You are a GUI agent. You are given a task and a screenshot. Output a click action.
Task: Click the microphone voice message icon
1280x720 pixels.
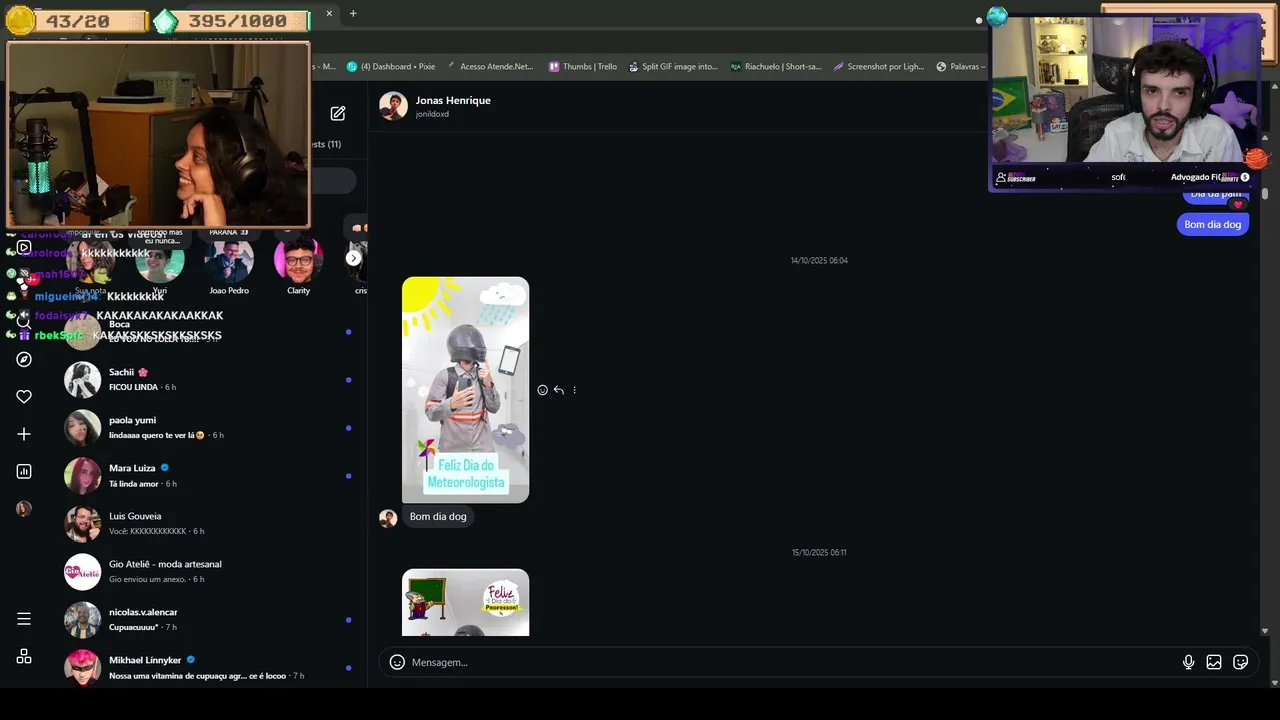1188,662
